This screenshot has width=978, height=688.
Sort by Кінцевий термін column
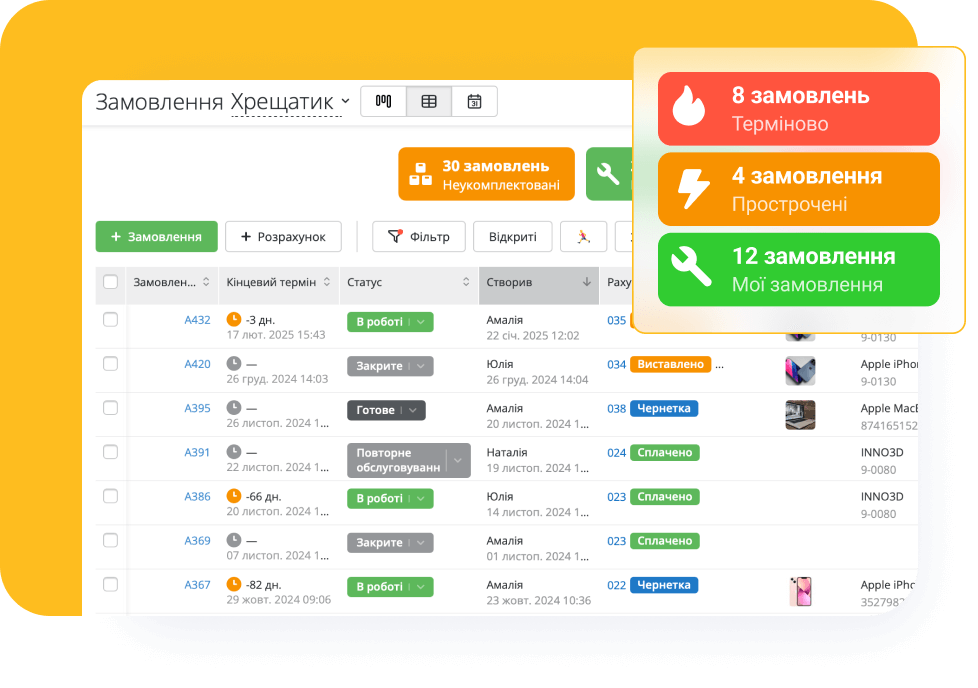(278, 283)
